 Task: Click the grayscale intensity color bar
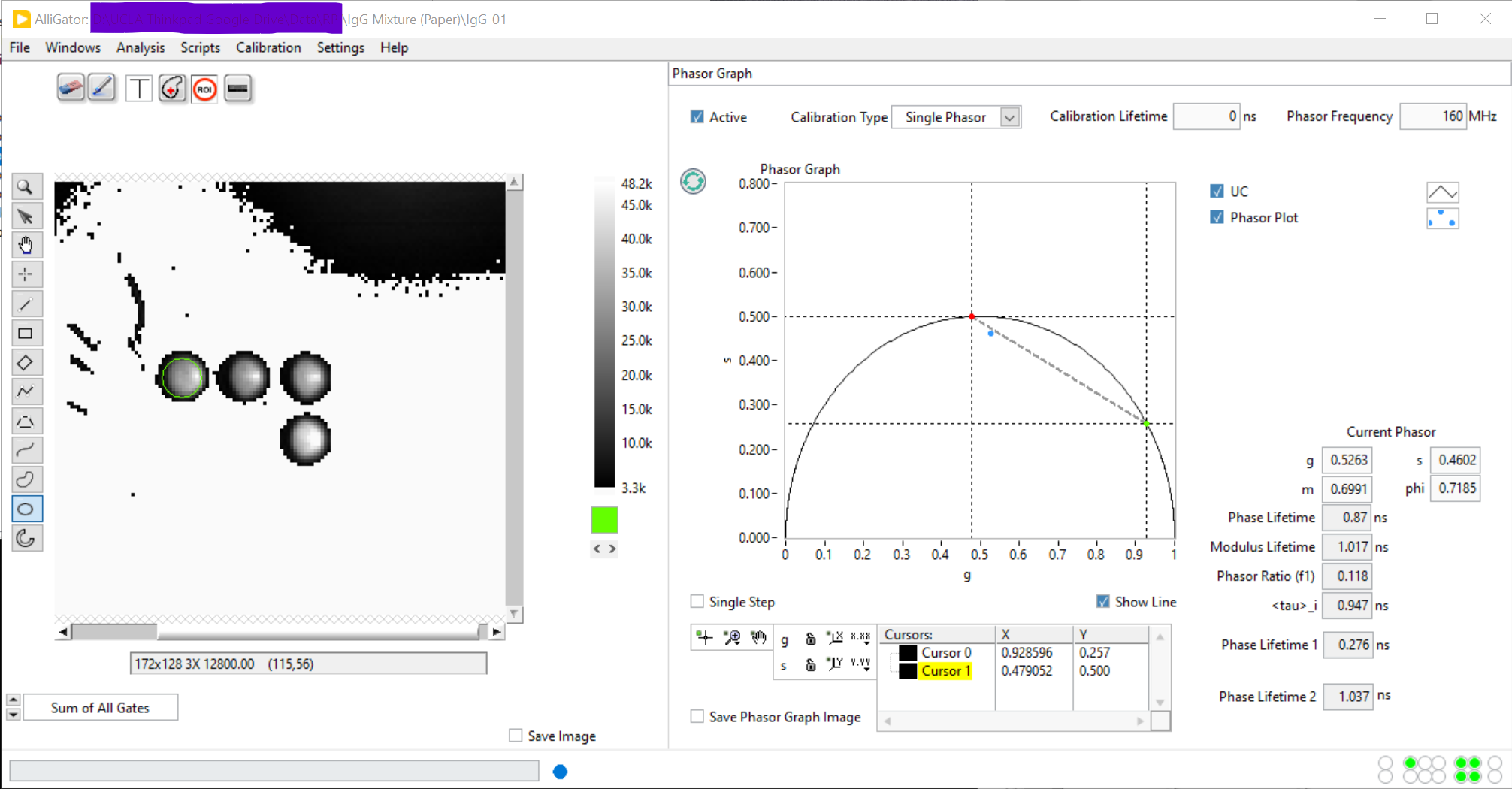[604, 333]
